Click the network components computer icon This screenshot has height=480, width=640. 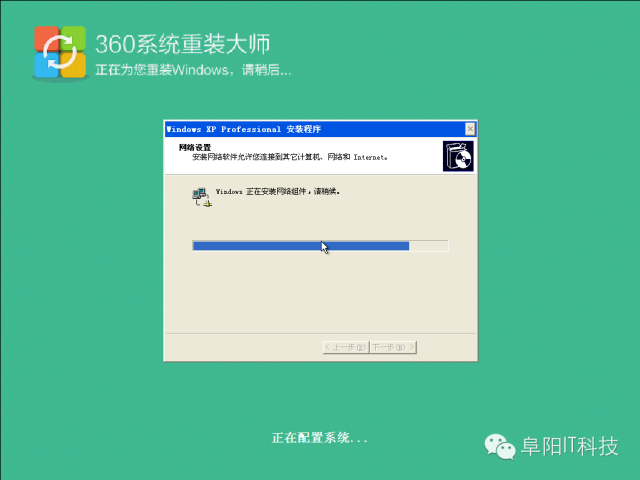pos(202,197)
